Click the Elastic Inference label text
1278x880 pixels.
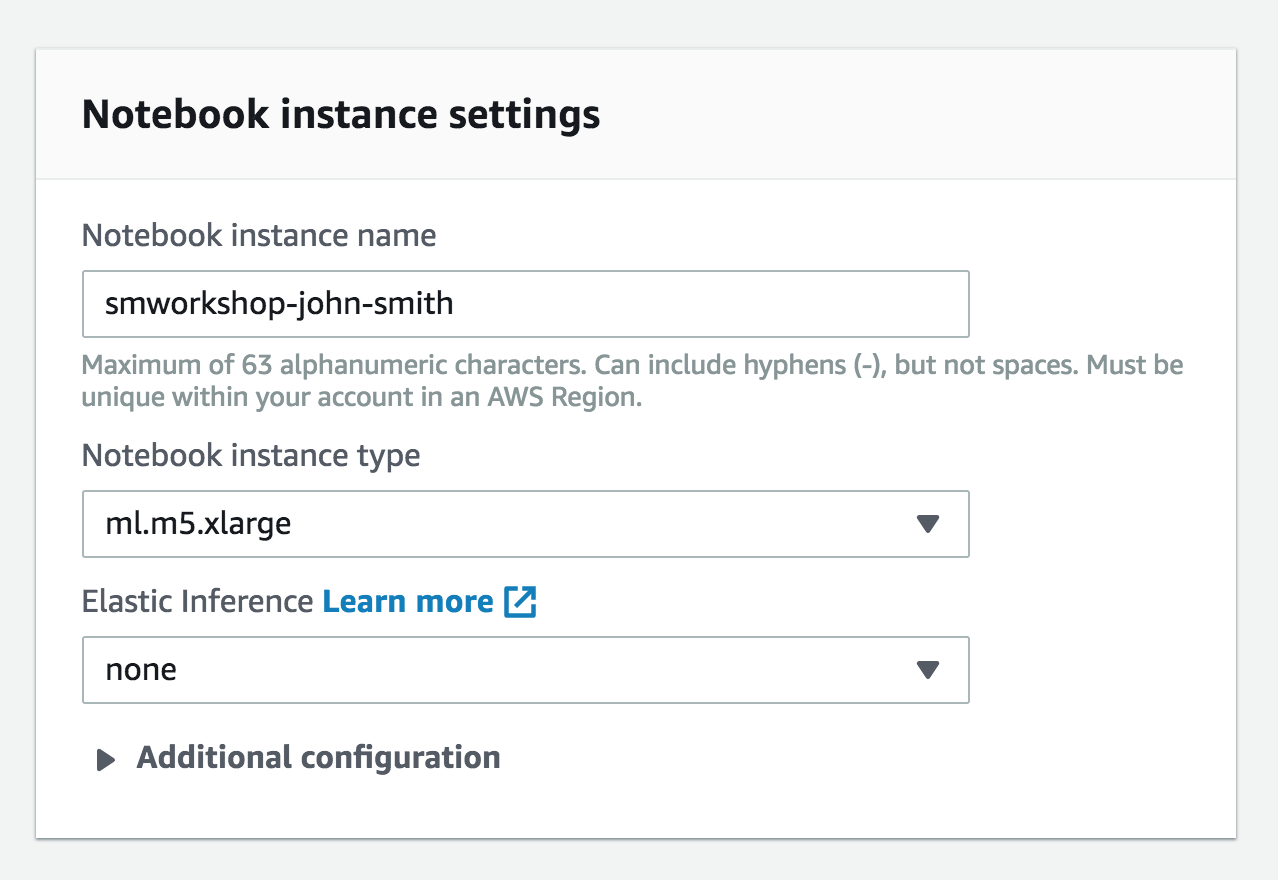pos(197,601)
